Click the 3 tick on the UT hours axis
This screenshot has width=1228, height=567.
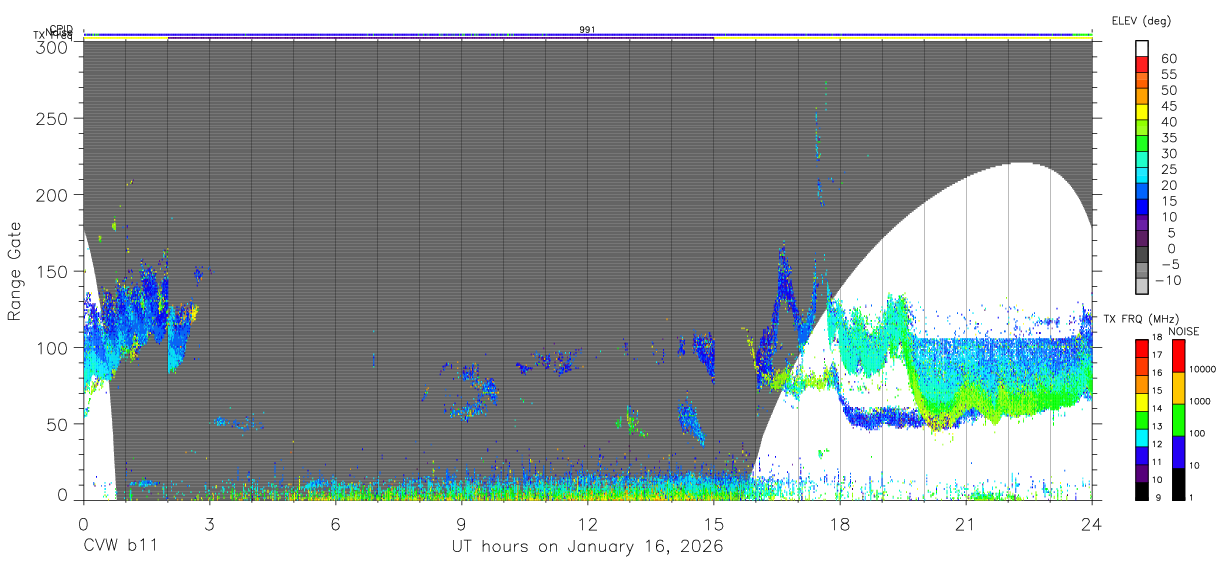(x=209, y=523)
